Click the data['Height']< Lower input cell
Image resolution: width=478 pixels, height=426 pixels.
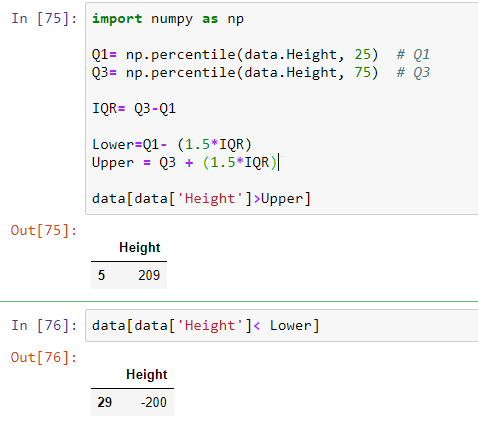coord(282,325)
